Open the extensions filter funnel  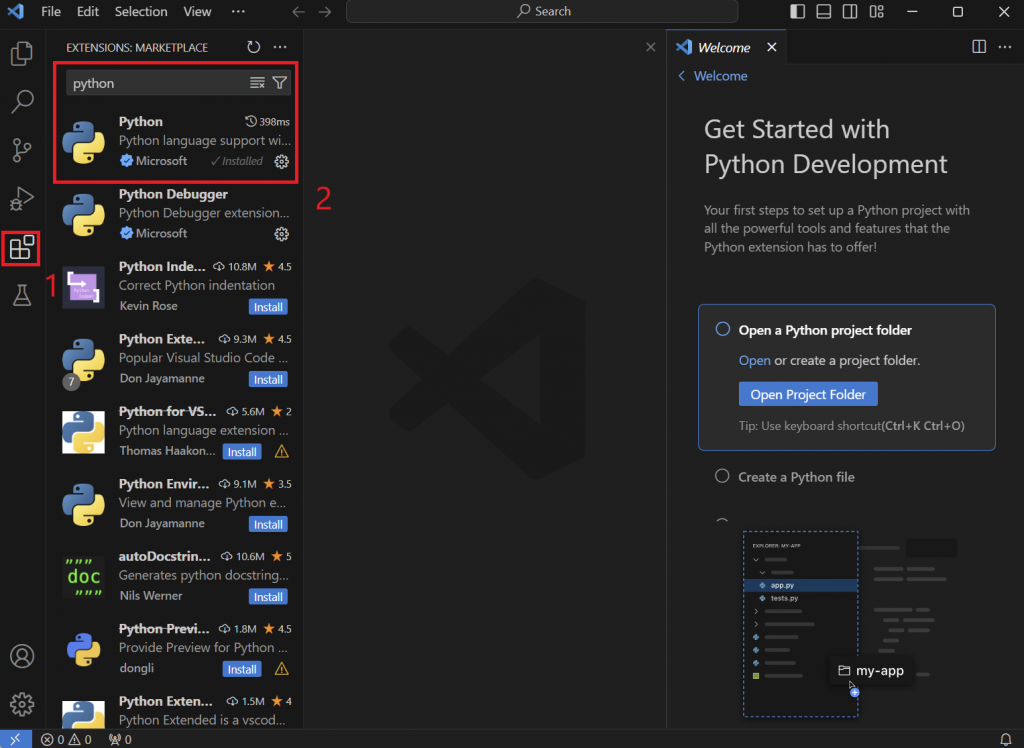(280, 83)
